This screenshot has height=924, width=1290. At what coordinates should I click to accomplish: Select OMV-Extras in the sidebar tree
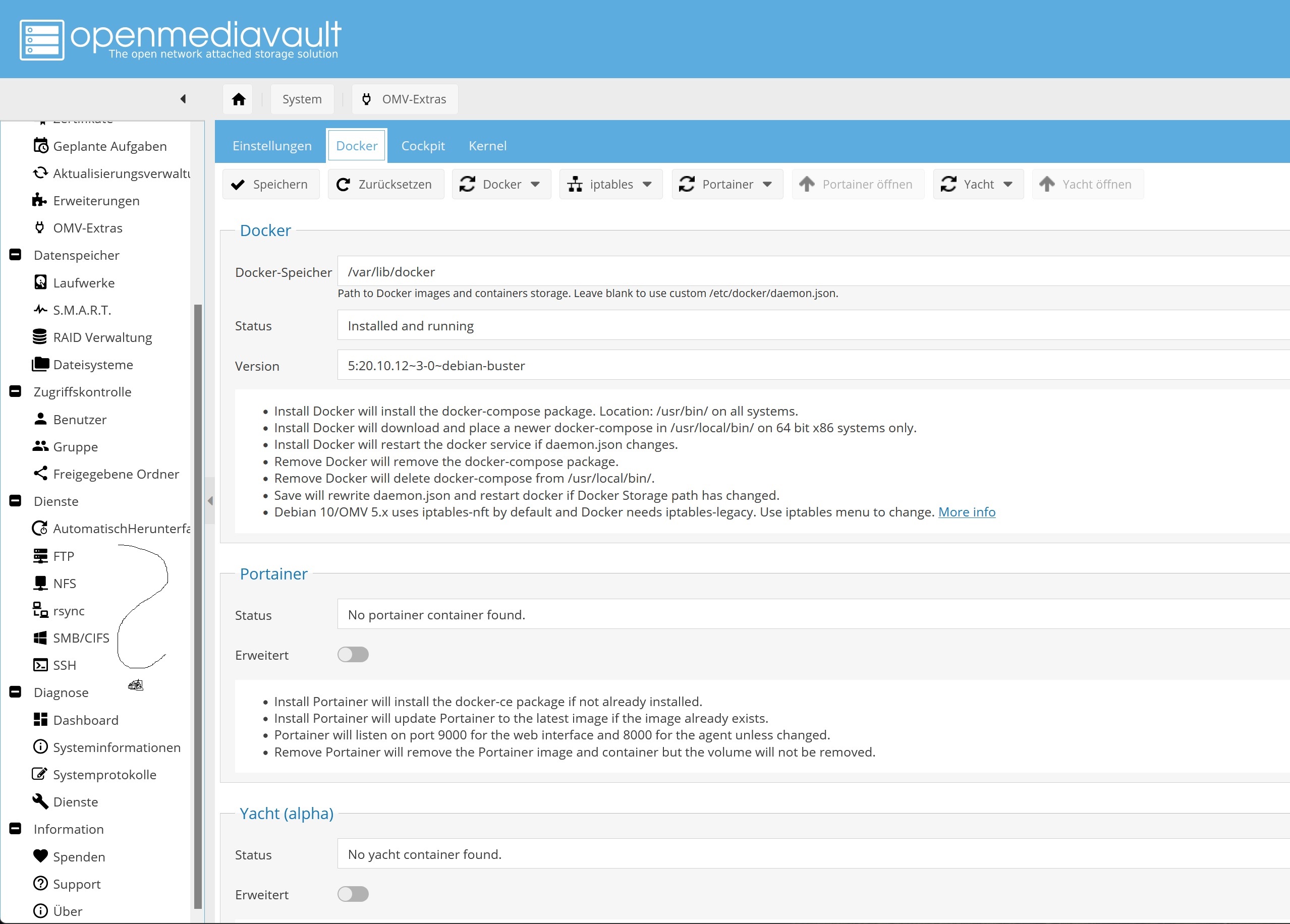pos(78,228)
